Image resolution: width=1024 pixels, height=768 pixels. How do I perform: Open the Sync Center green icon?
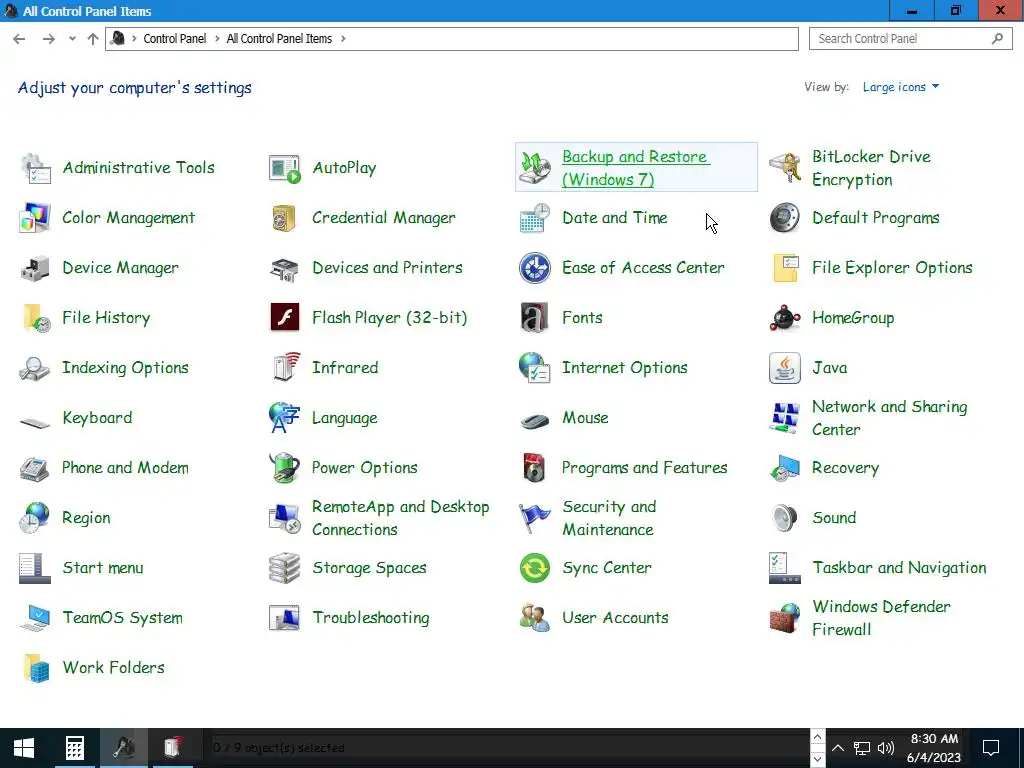535,568
